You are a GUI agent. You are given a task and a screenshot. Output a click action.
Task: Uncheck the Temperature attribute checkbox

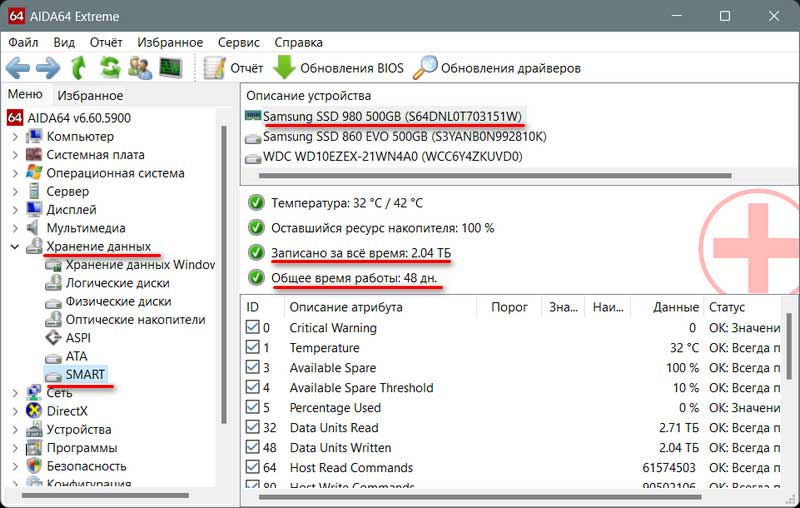pos(253,347)
